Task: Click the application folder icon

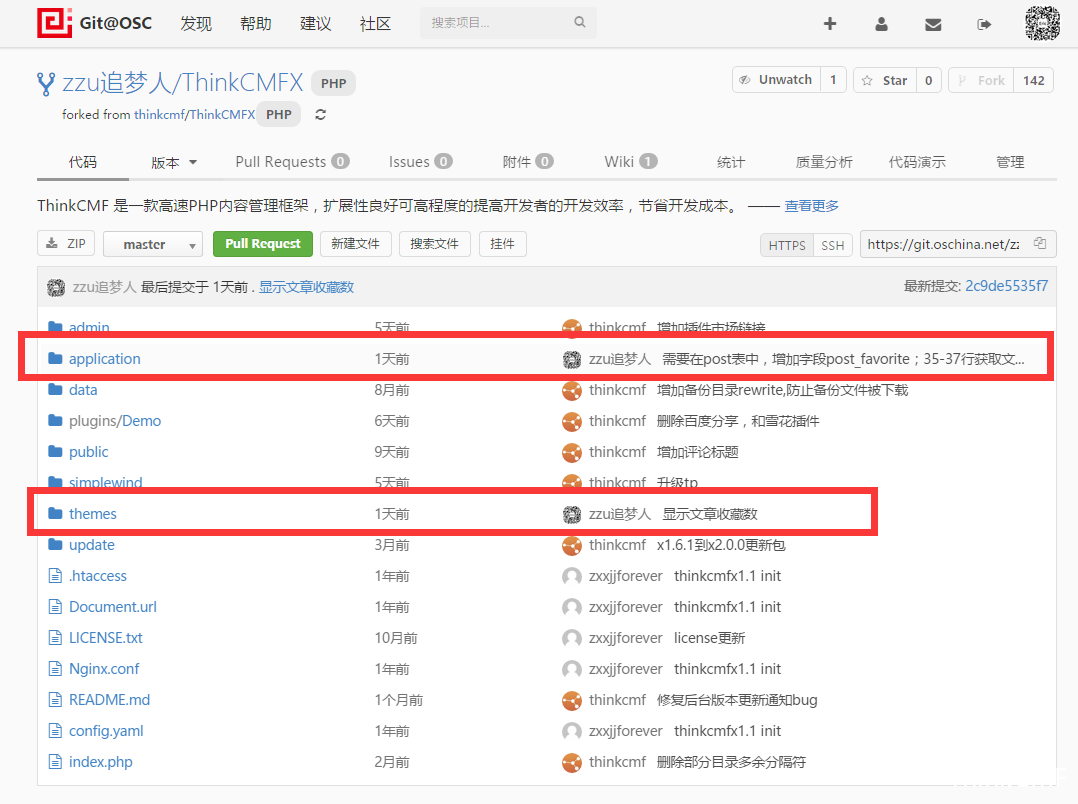Action: point(55,358)
